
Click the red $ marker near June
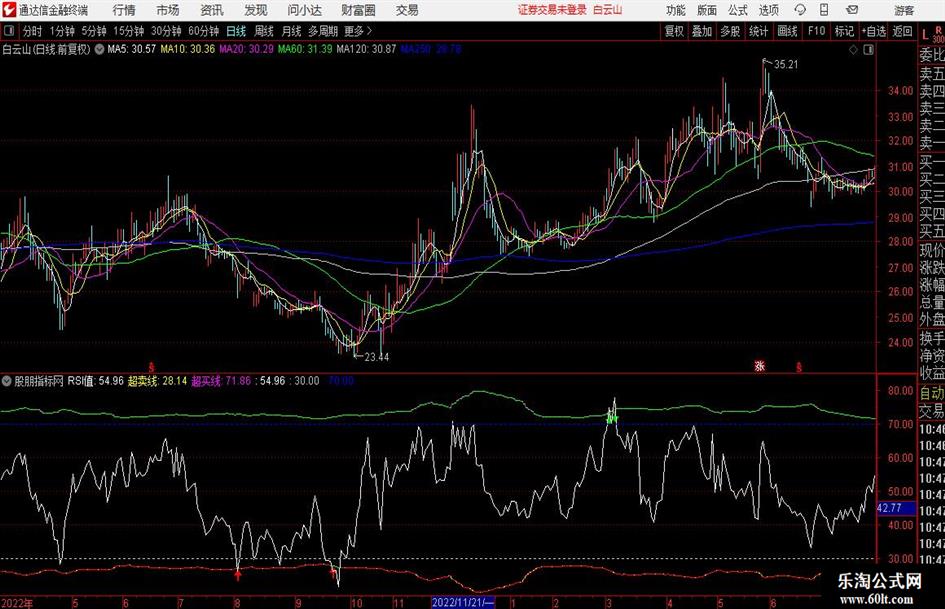799,367
